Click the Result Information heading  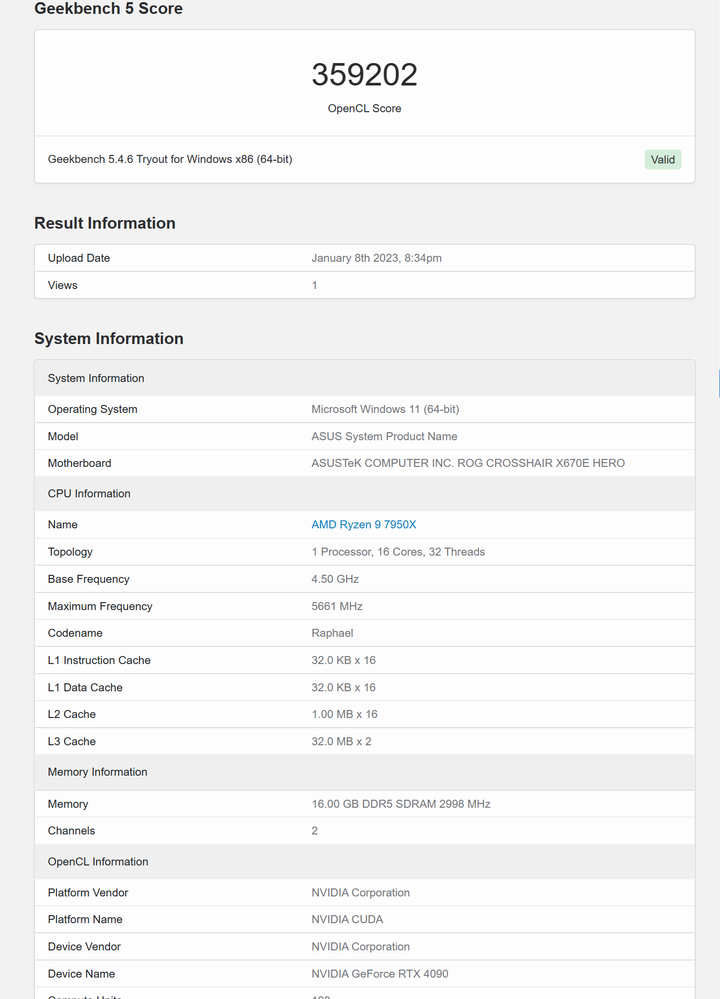pos(104,223)
